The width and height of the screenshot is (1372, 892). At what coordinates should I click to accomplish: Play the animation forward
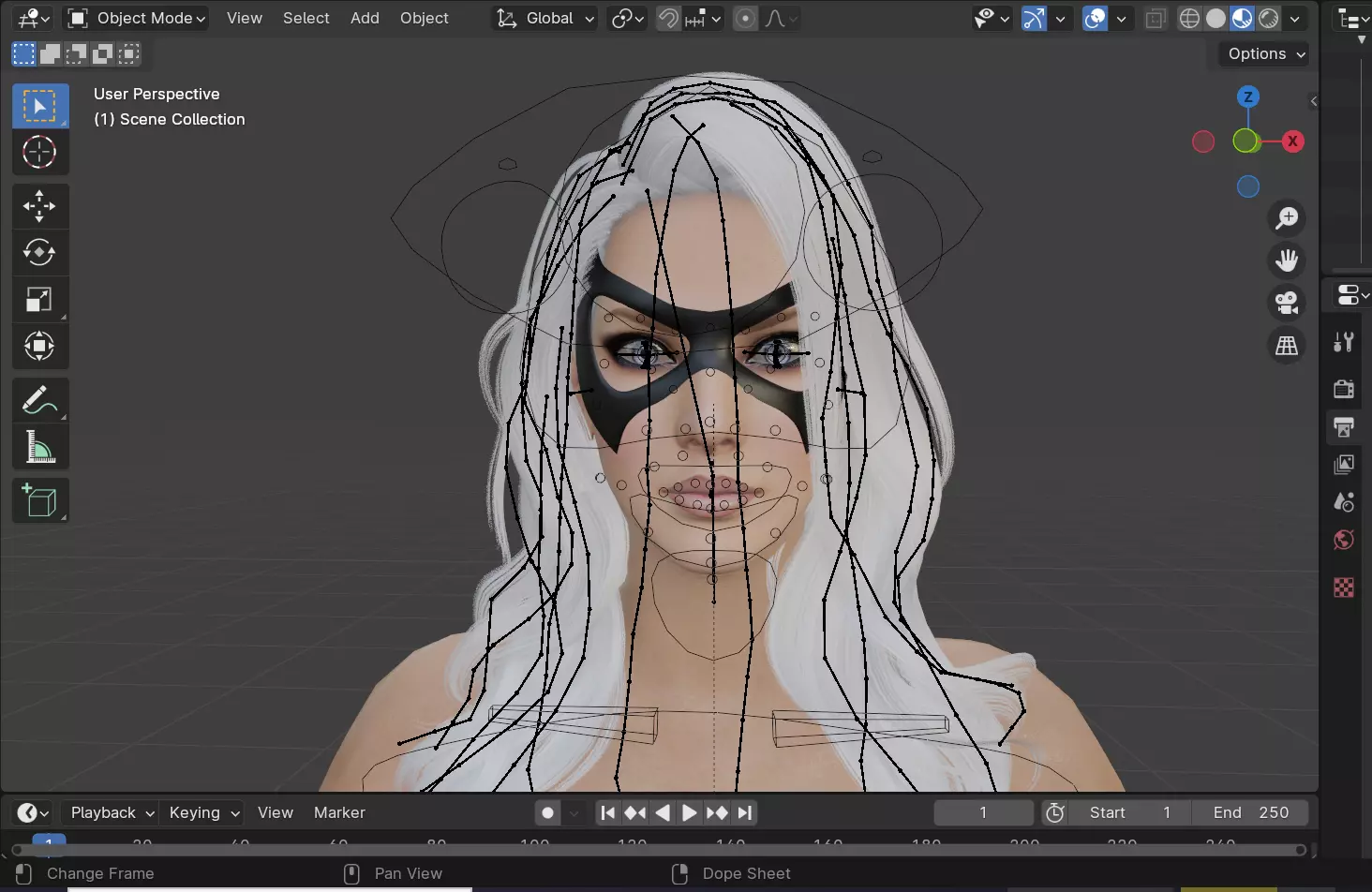(689, 812)
